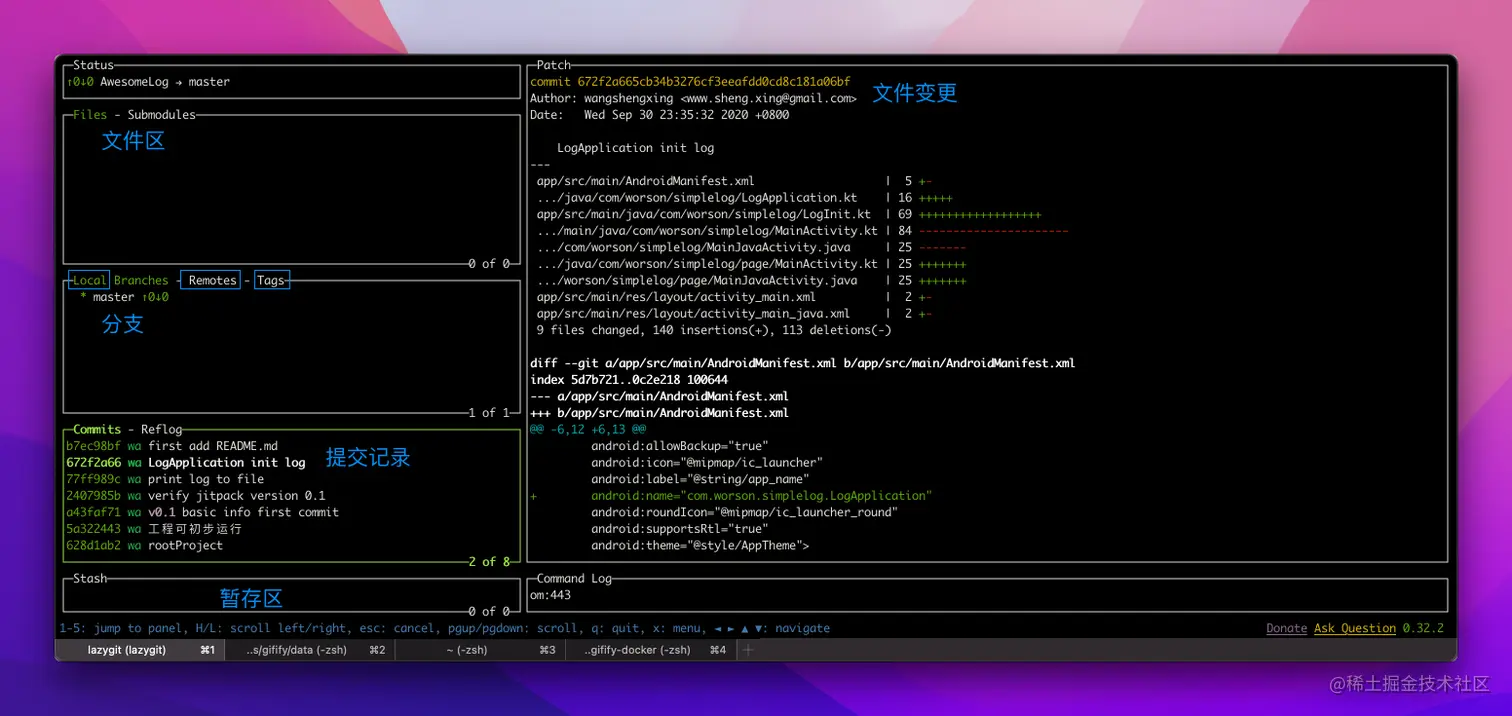Screen dimensions: 1512x716
Task: Click the layout/activity_main.xml stat row
Action: pos(734,297)
